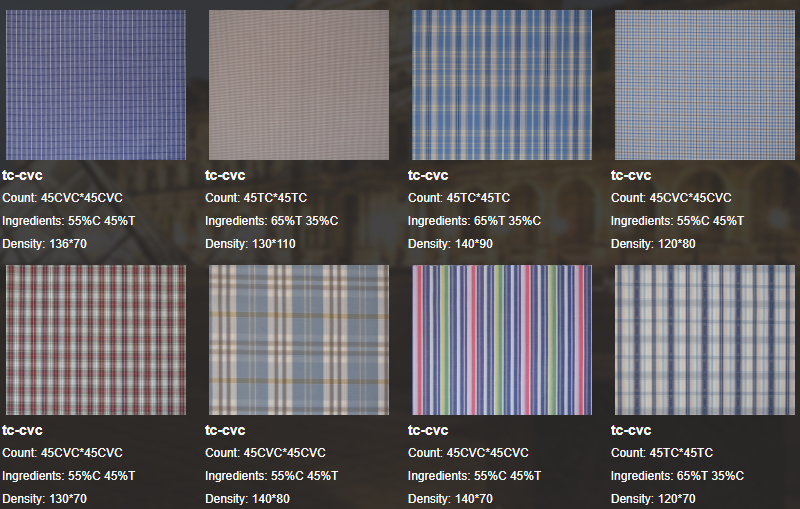This screenshot has width=800, height=509.
Task: Click tc-cvc title above Density 120*70
Action: click(632, 430)
